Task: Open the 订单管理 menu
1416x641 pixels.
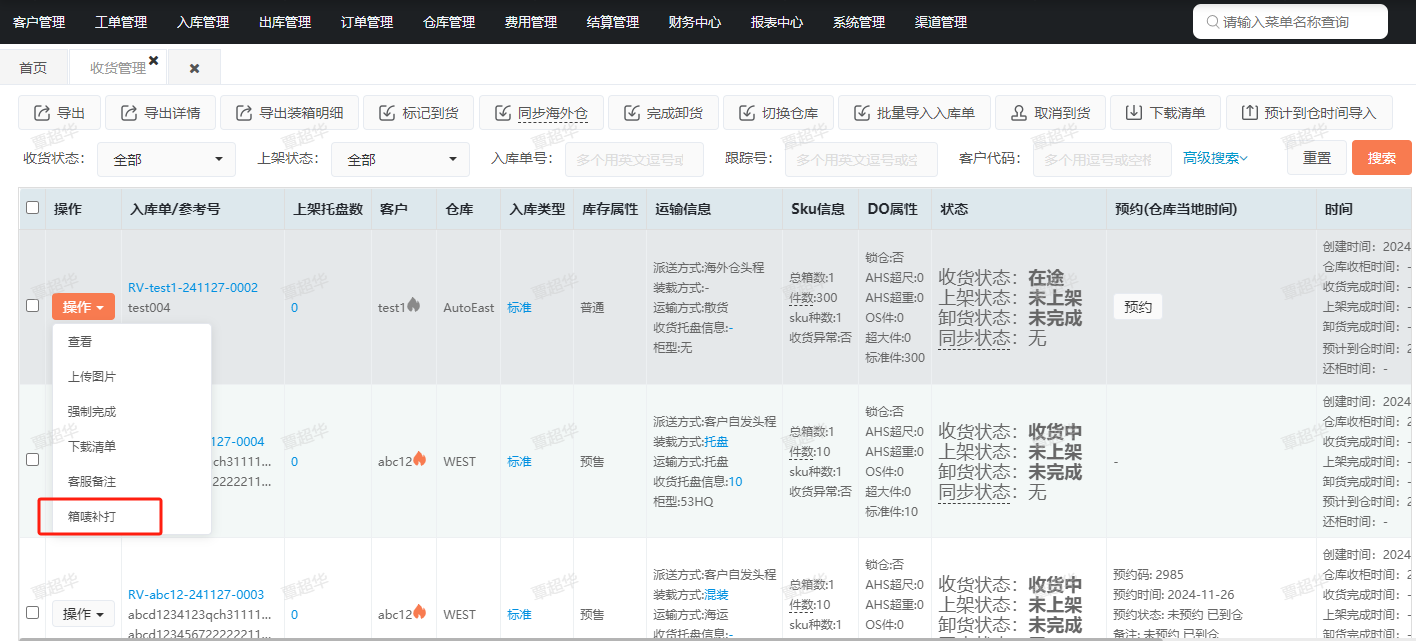Action: (x=367, y=22)
